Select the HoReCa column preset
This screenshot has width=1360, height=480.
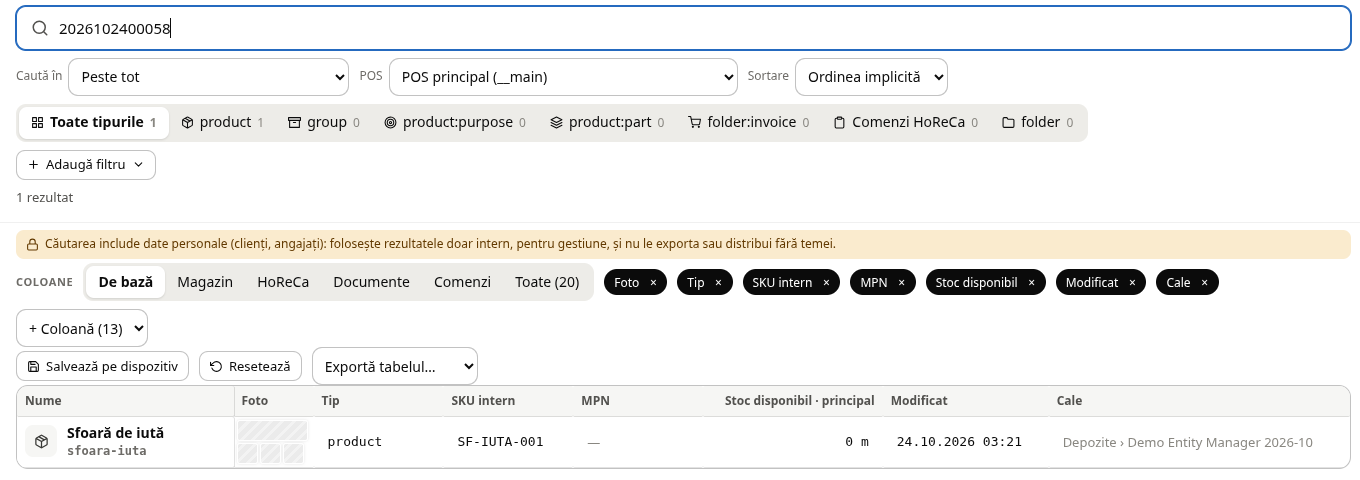point(283,282)
